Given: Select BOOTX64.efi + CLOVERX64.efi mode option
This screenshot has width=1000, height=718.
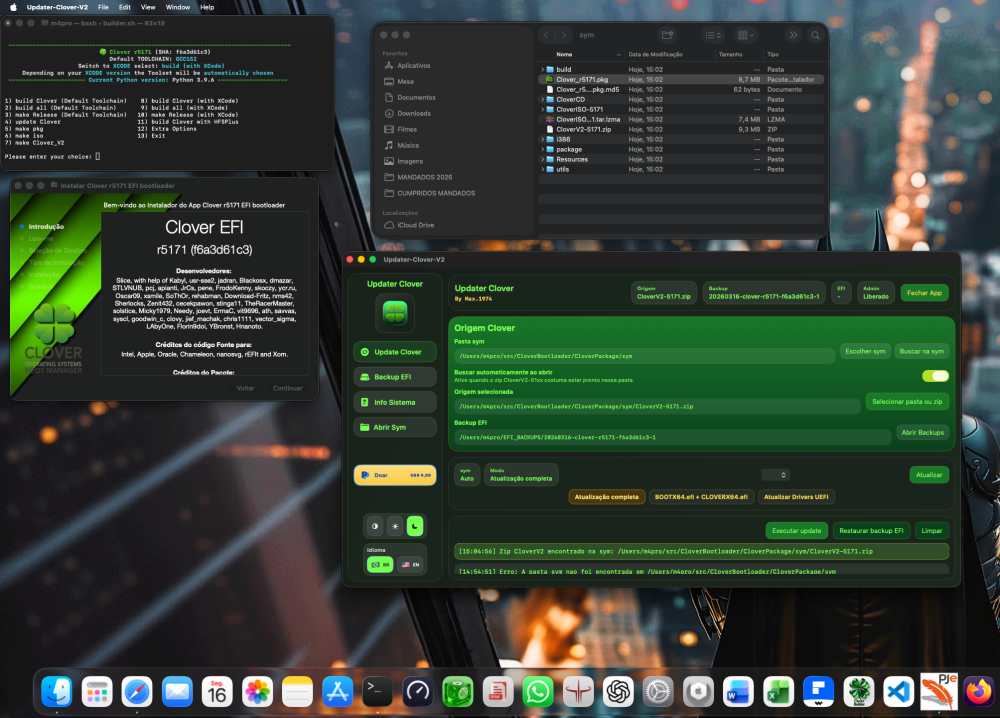Looking at the screenshot, I should pyautogui.click(x=701, y=497).
